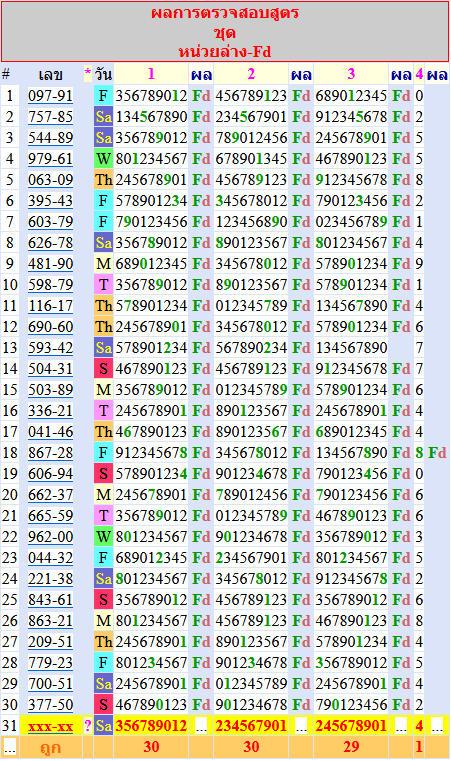Click the pink asterisk column header
Image resolution: width=451 pixels, height=761 pixels.
(88, 74)
